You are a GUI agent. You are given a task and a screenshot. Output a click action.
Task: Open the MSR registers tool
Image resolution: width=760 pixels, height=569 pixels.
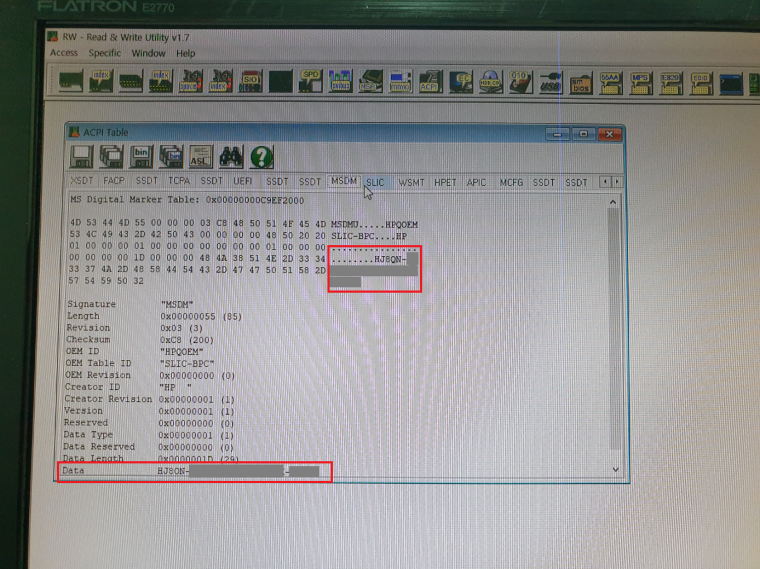370,81
